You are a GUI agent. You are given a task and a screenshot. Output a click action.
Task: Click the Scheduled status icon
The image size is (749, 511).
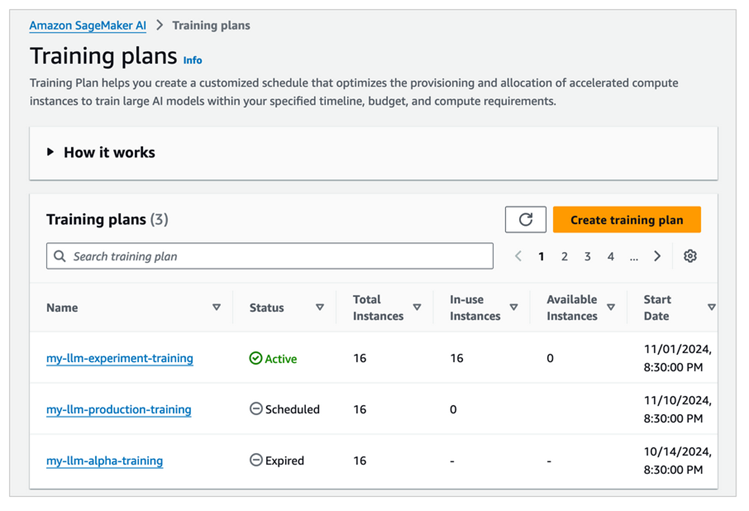click(x=256, y=409)
